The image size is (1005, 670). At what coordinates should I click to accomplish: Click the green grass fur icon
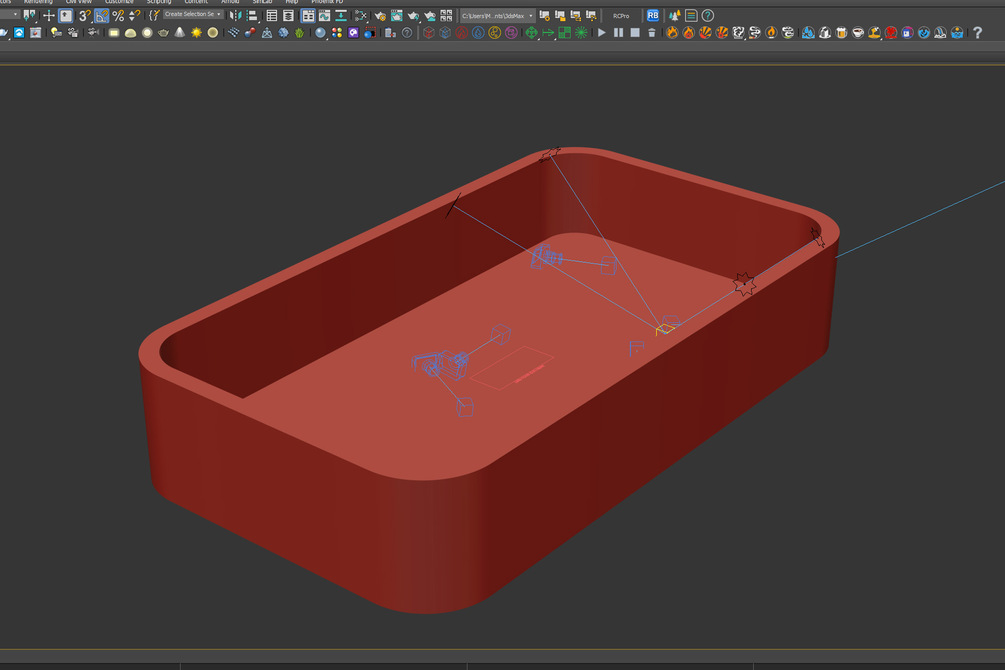299,32
